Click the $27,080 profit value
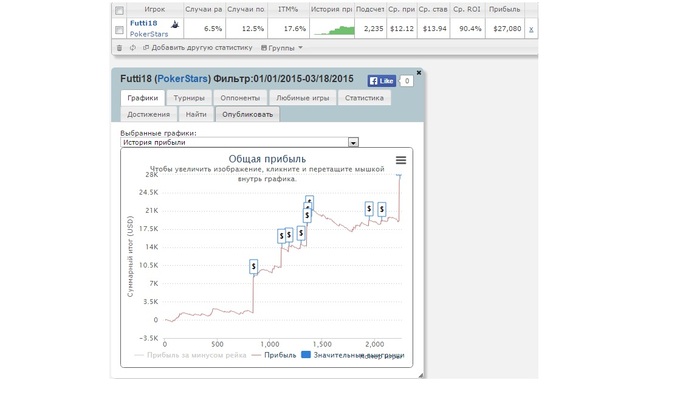 (x=507, y=29)
